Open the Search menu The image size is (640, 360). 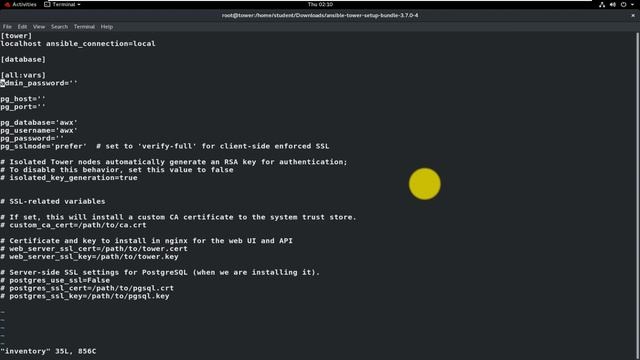(x=59, y=27)
